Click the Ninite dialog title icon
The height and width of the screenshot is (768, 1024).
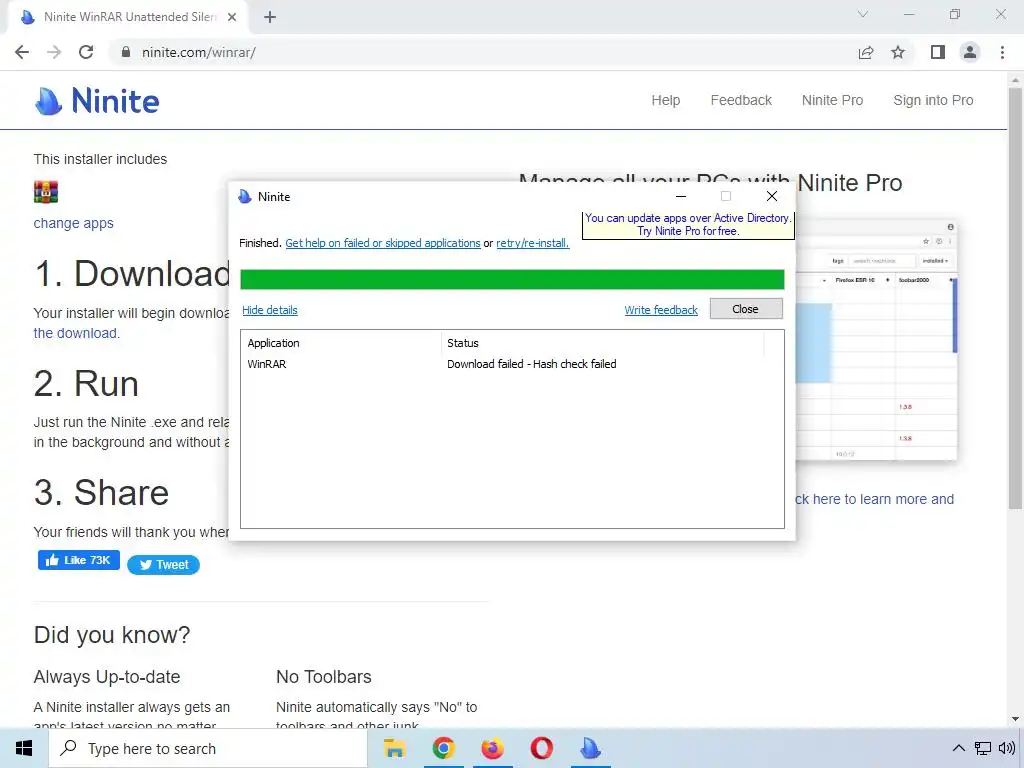tap(245, 197)
